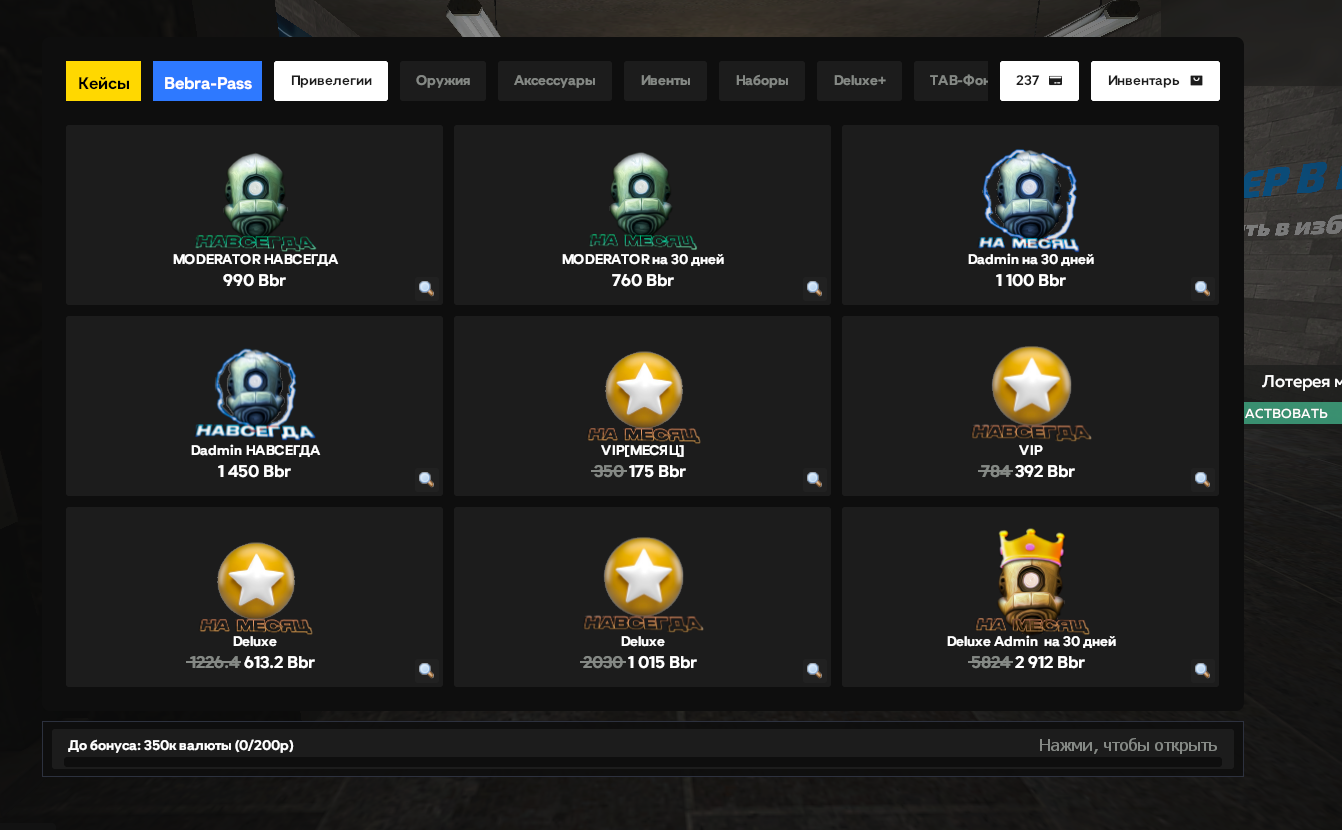Preview Deluxe Admin на 30 дней magnifier
1342x830 pixels.
1202,670
